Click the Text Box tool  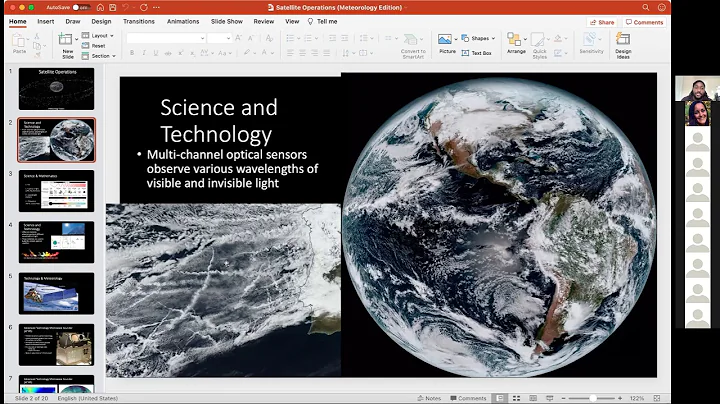coord(476,53)
